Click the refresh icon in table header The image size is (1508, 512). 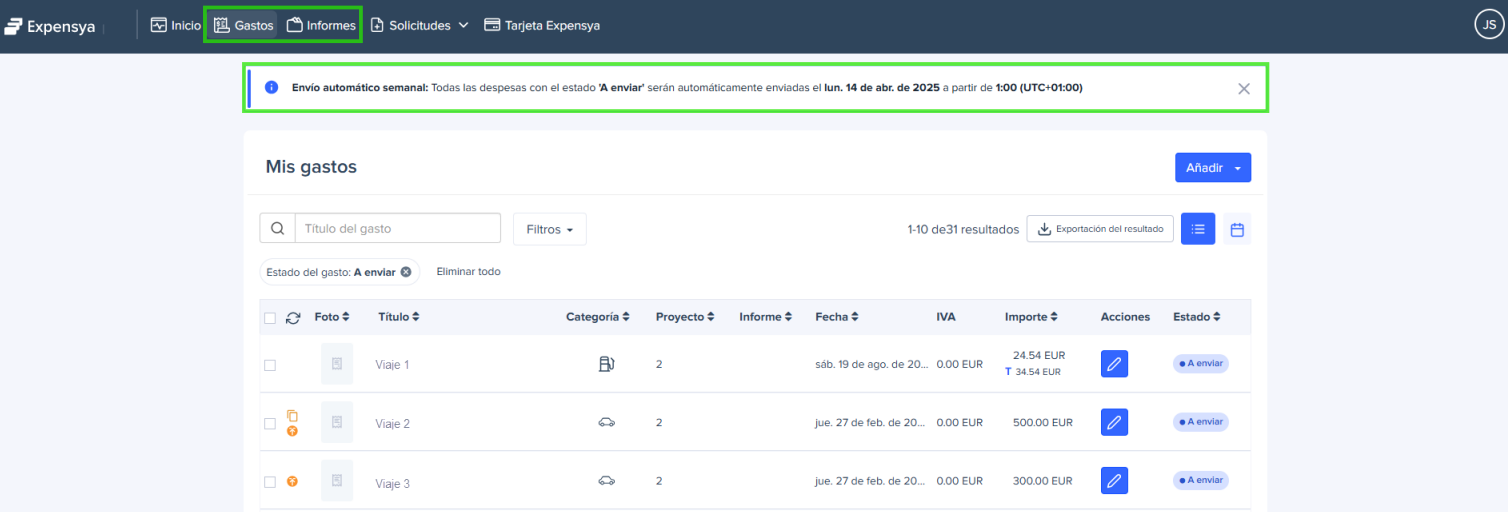pos(293,318)
